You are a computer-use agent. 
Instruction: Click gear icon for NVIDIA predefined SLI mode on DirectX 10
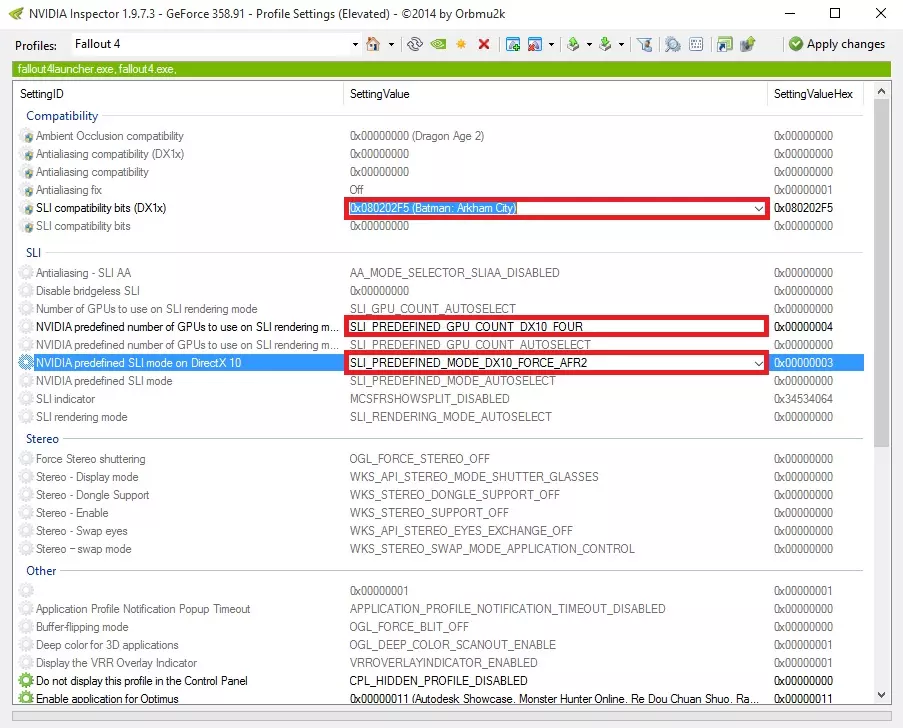pyautogui.click(x=26, y=363)
